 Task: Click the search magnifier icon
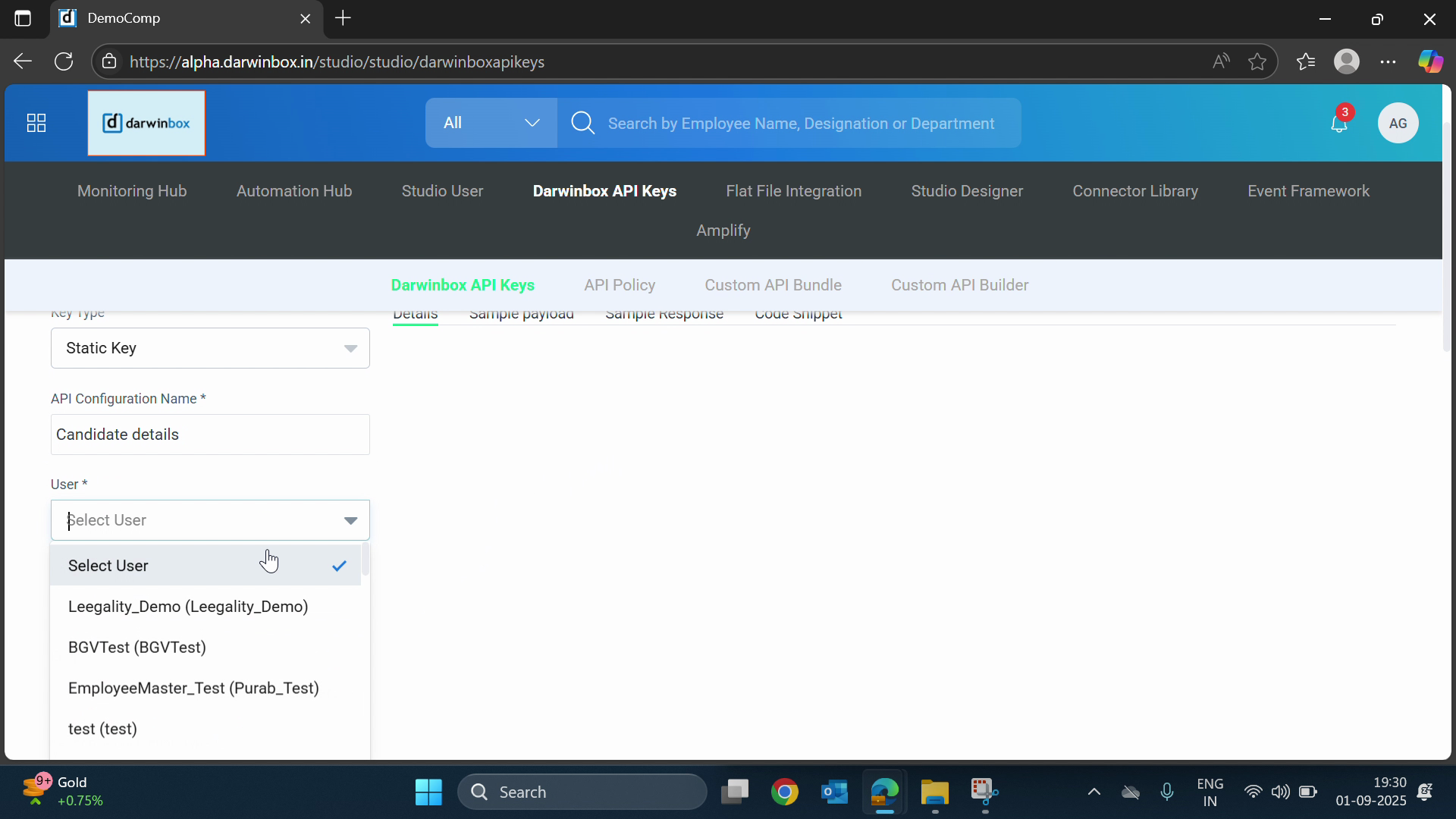coord(582,123)
